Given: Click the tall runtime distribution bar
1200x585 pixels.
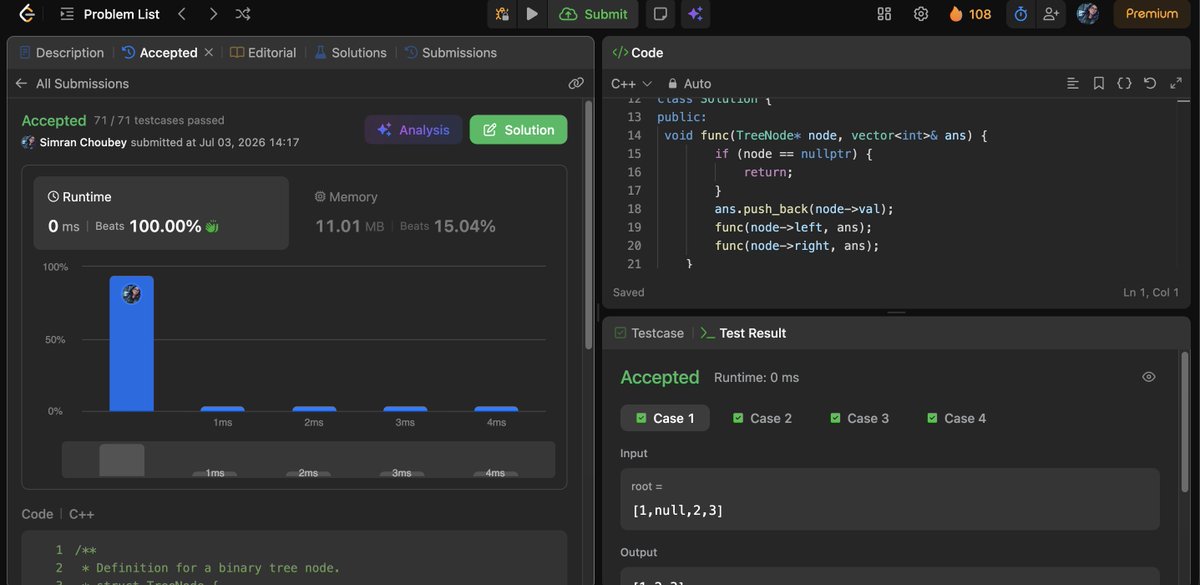Looking at the screenshot, I should [131, 343].
